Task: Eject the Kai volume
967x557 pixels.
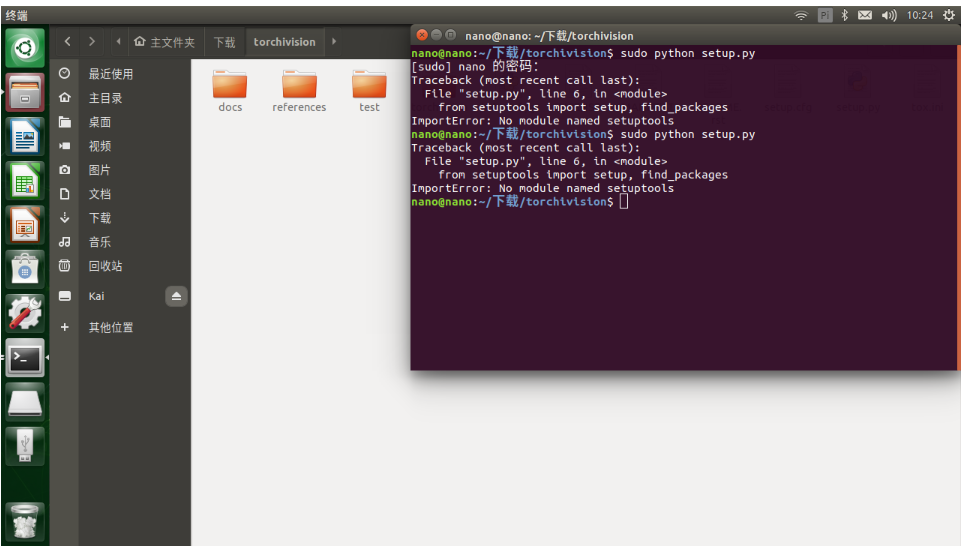Action: pos(176,297)
